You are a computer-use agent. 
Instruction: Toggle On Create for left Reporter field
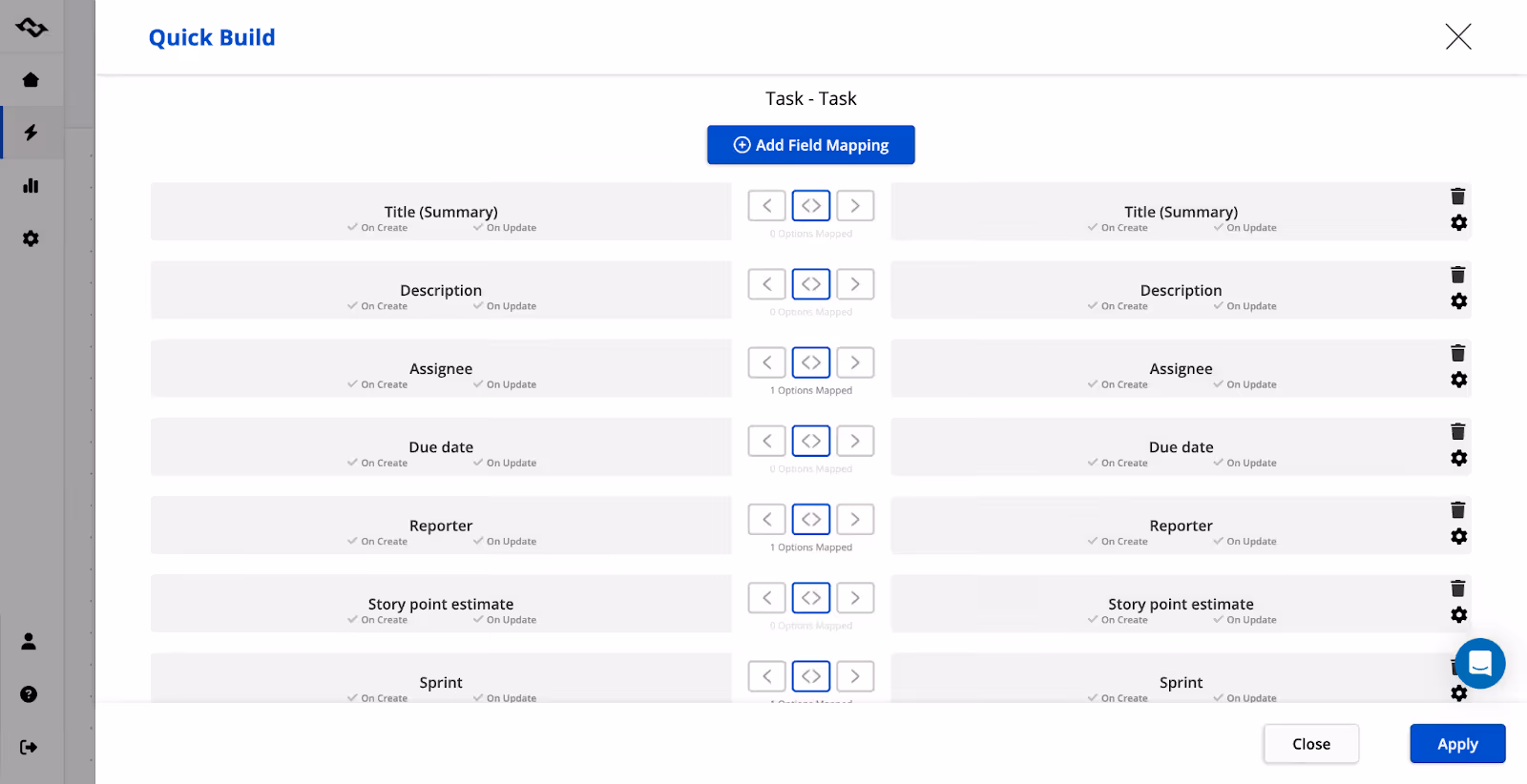(x=378, y=542)
